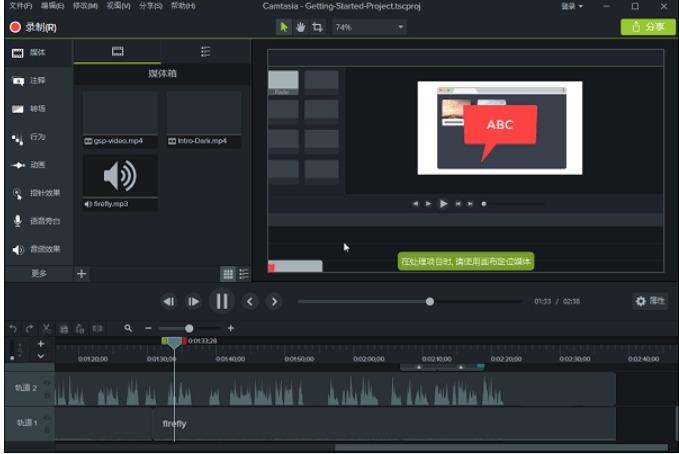Expand the 更多 more tools list

point(39,273)
